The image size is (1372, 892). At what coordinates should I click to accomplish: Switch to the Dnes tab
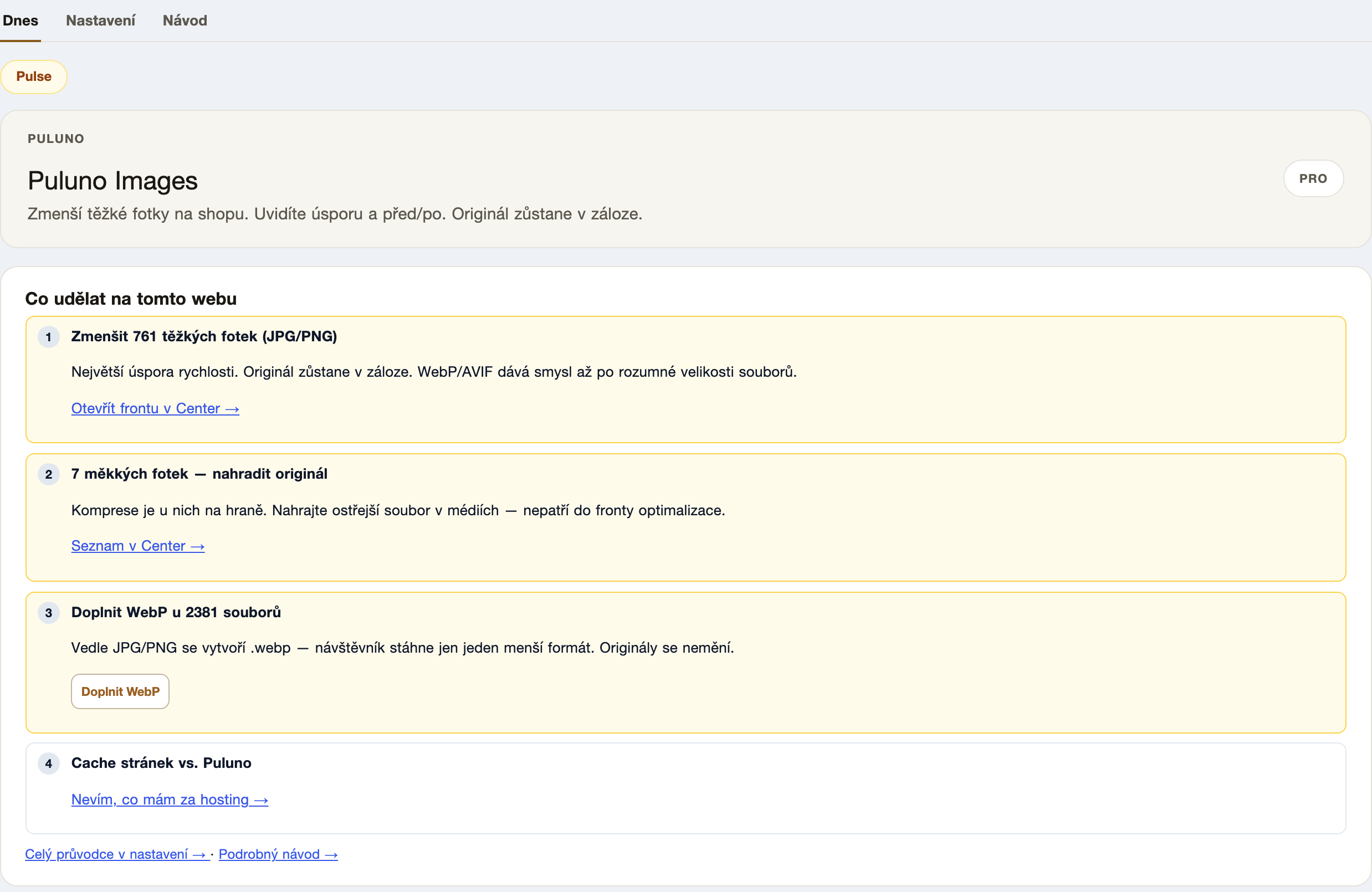(x=20, y=20)
